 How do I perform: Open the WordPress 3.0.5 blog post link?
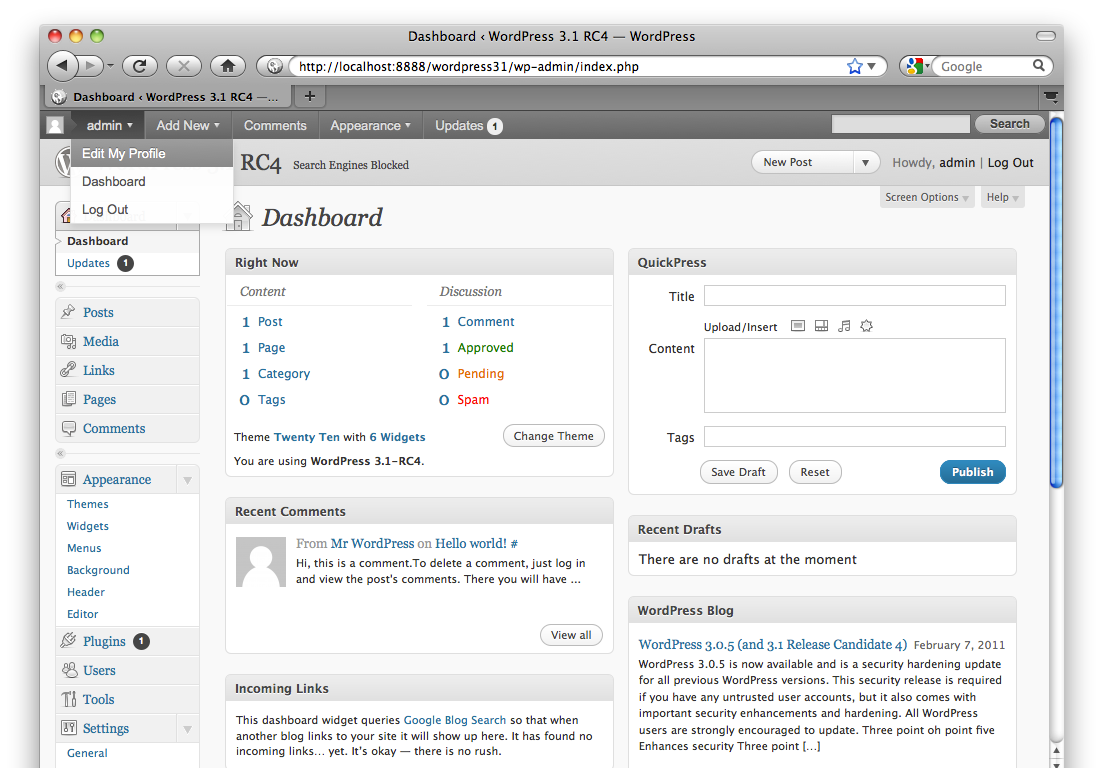pos(772,644)
